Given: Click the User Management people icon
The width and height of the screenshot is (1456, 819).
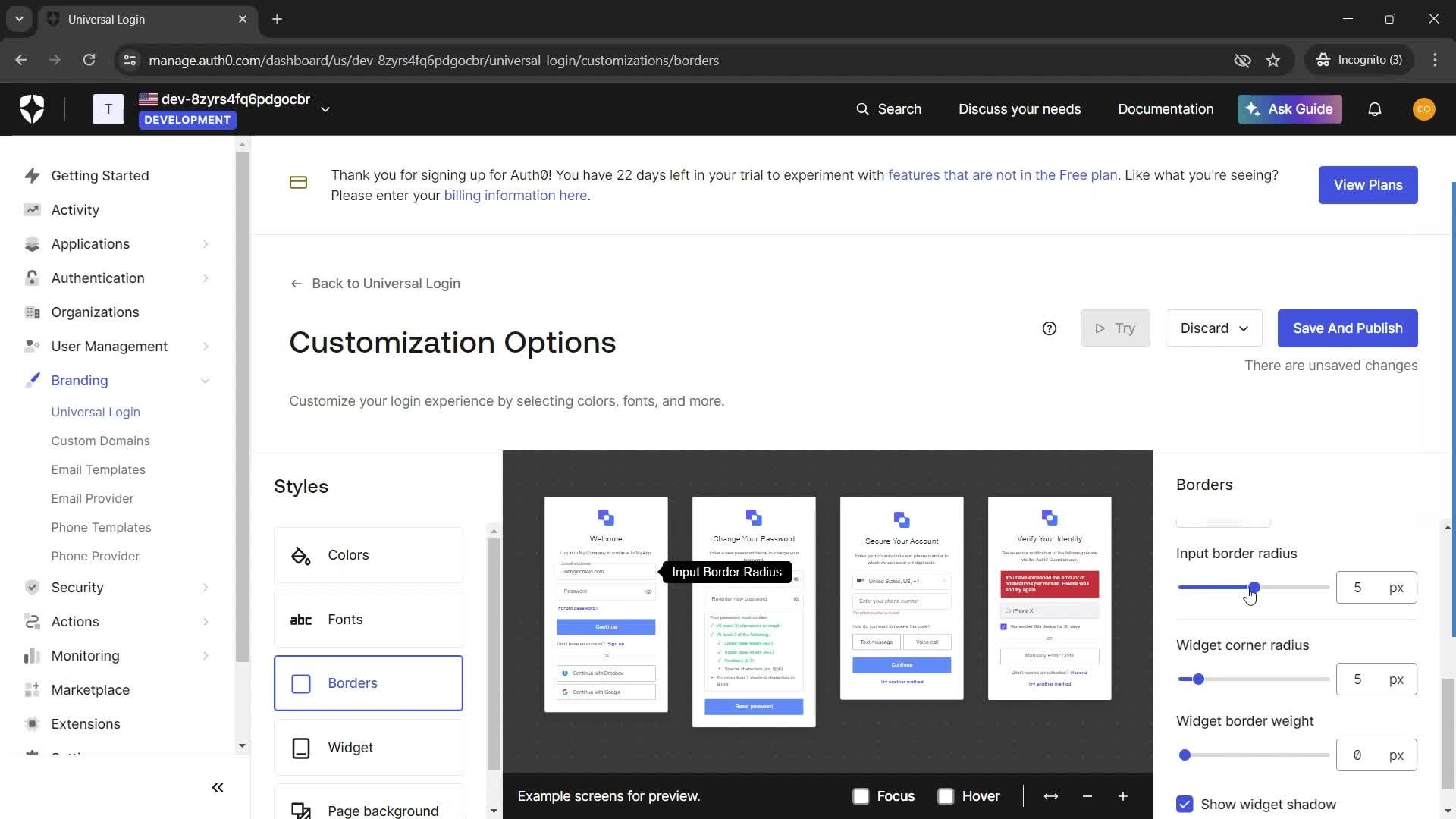Looking at the screenshot, I should point(32,347).
